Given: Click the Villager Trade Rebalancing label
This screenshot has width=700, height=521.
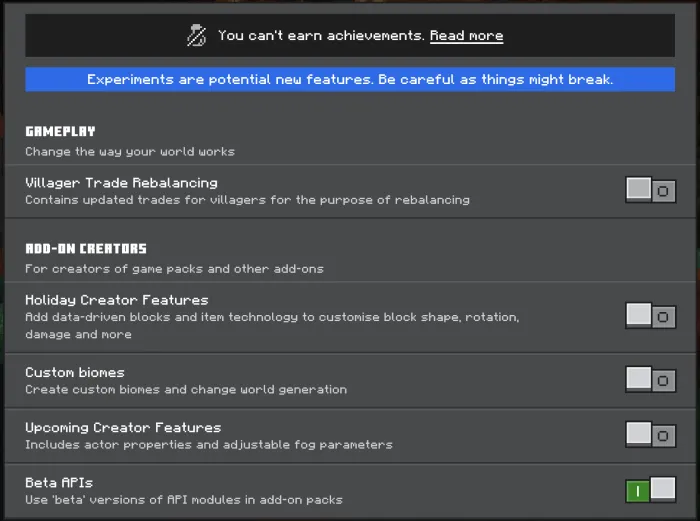Looking at the screenshot, I should 121,183.
